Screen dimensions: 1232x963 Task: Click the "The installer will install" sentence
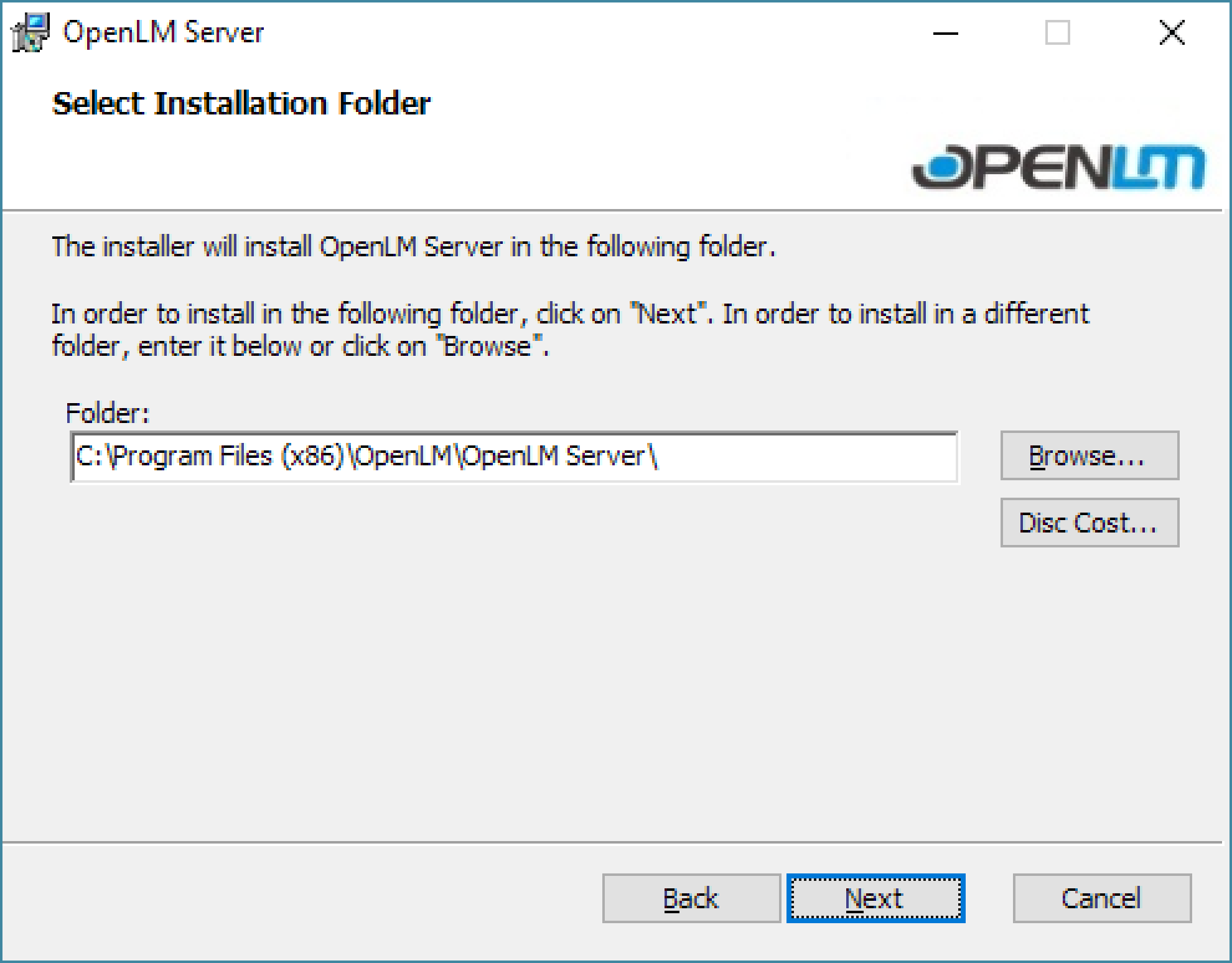(414, 247)
